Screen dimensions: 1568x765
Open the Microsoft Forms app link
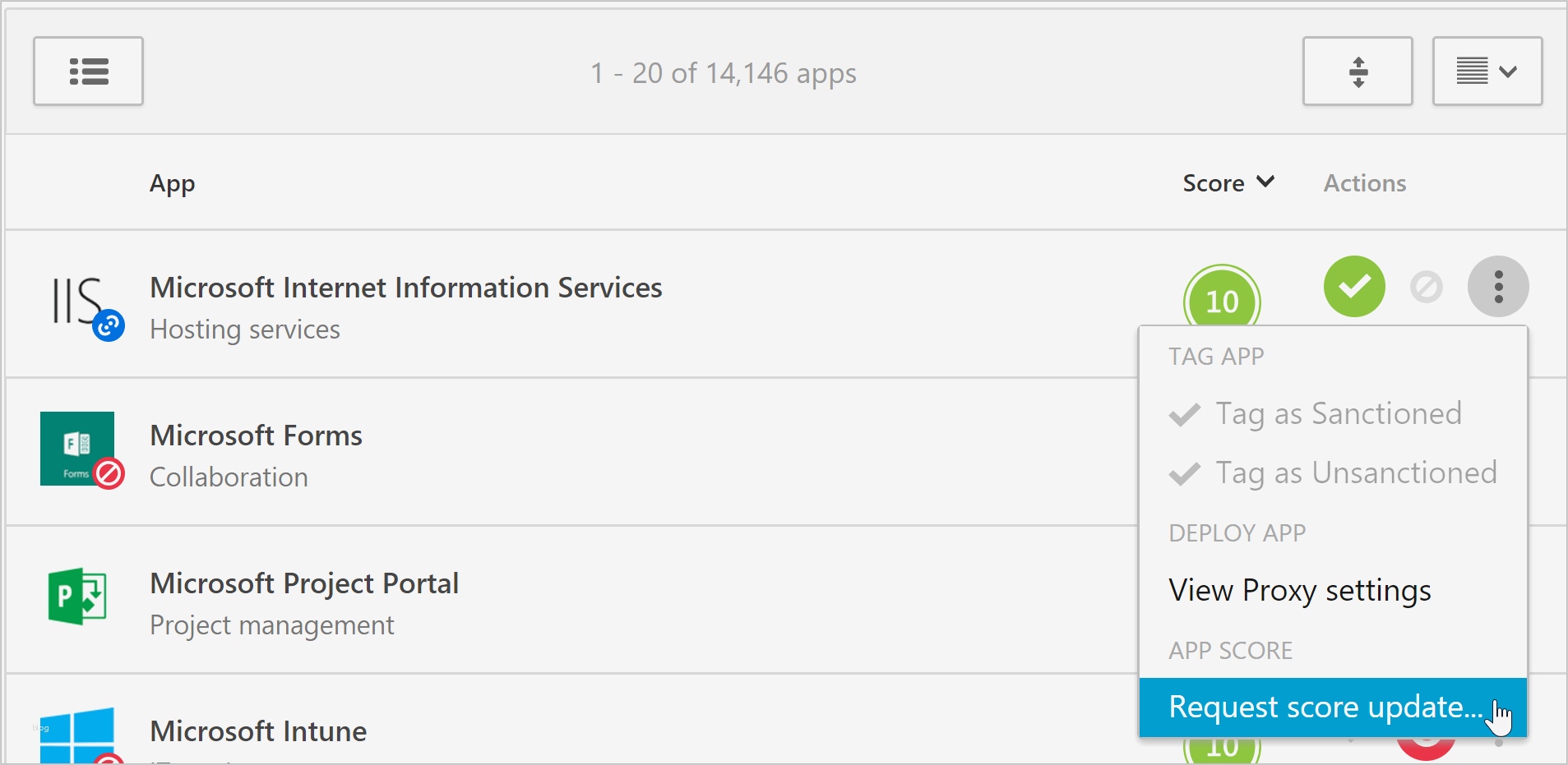pos(256,435)
